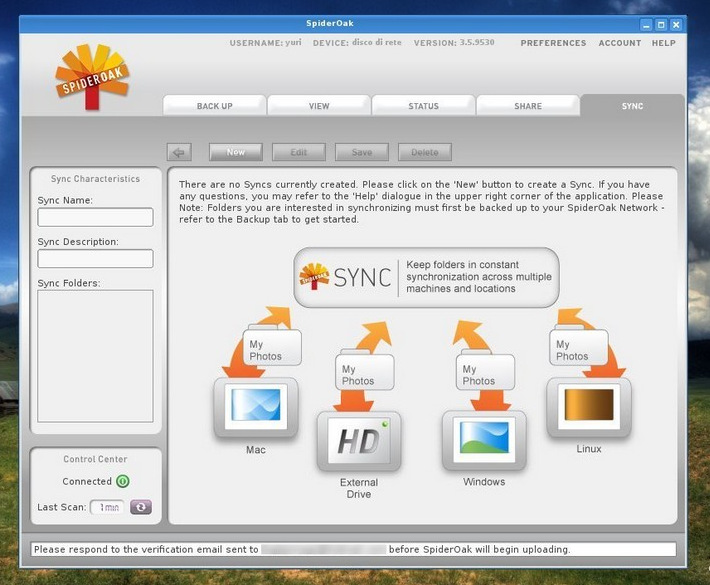Click the rescan refresh icon

click(x=141, y=507)
